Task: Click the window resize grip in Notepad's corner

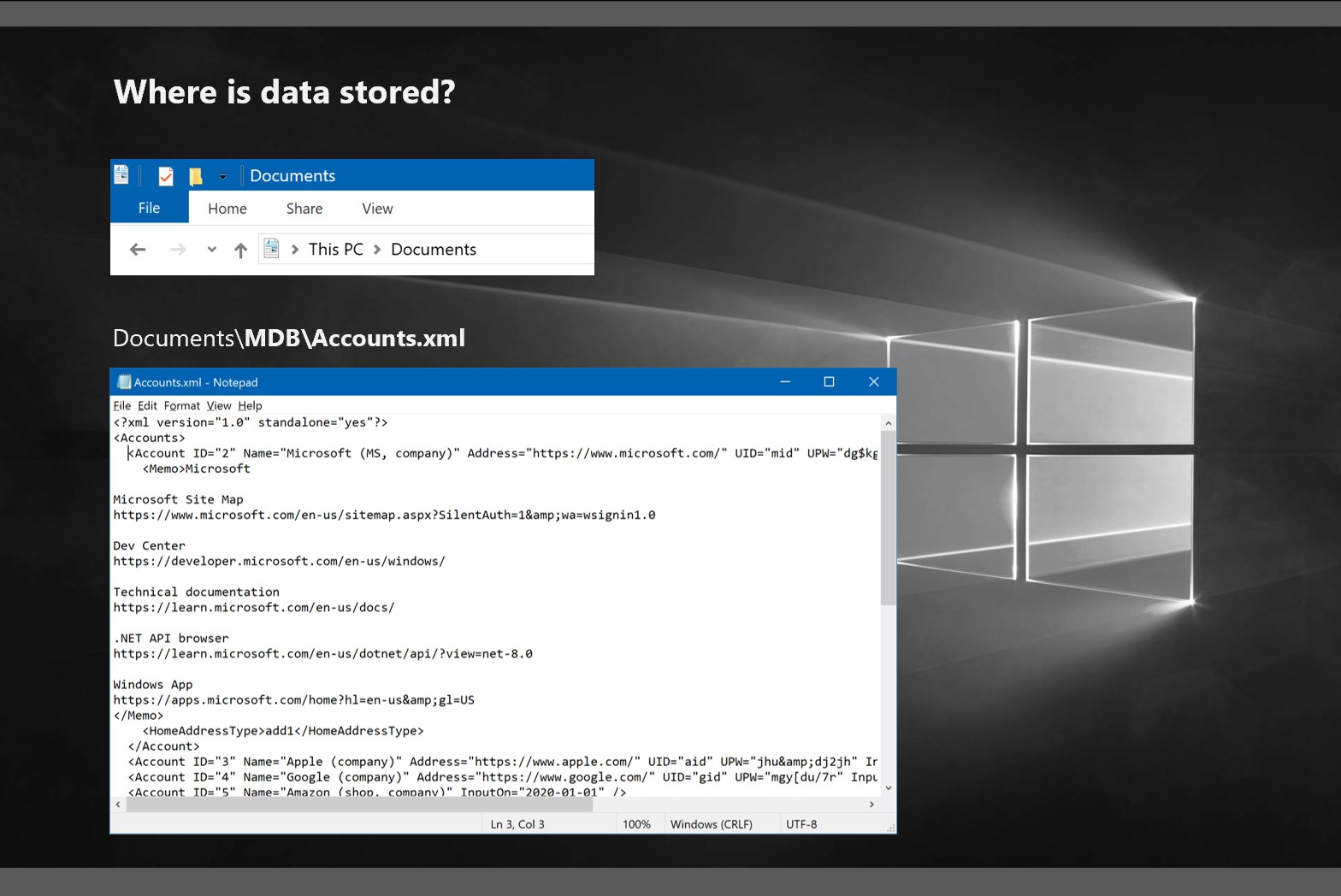Action: (x=890, y=828)
